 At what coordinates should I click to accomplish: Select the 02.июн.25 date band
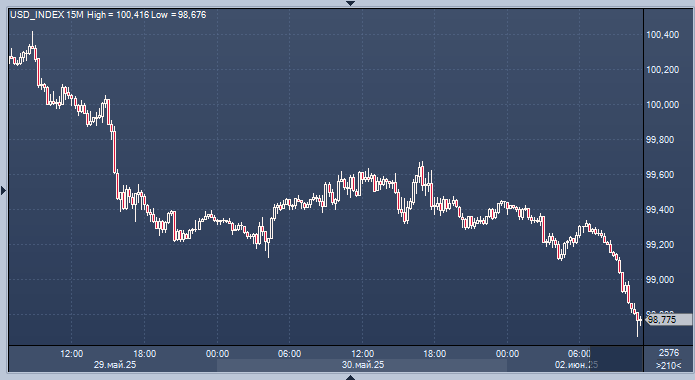[x=575, y=365]
